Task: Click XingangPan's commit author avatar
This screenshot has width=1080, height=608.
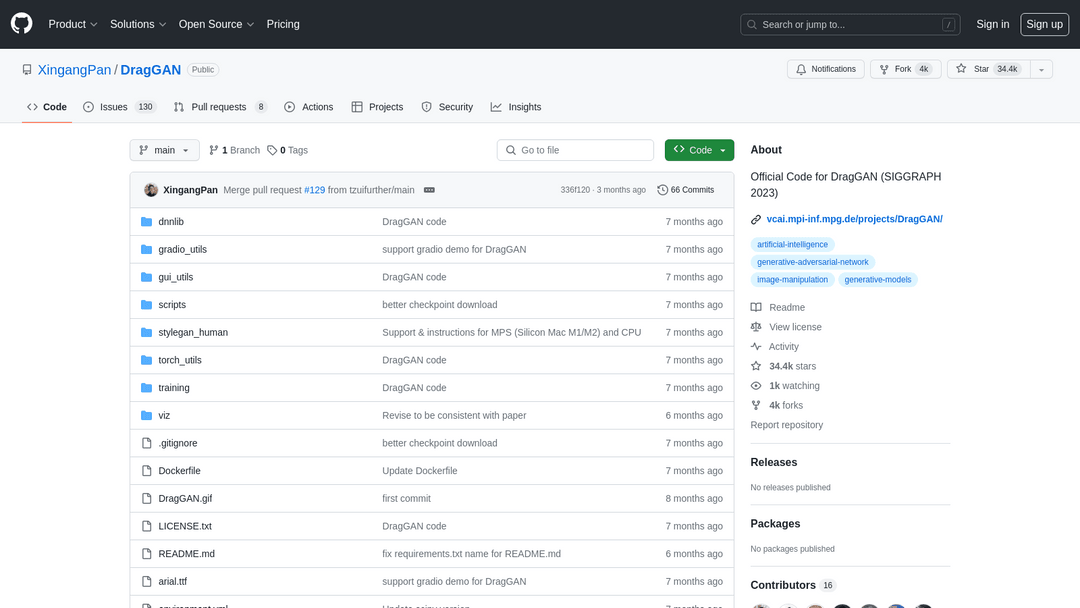Action: point(151,190)
